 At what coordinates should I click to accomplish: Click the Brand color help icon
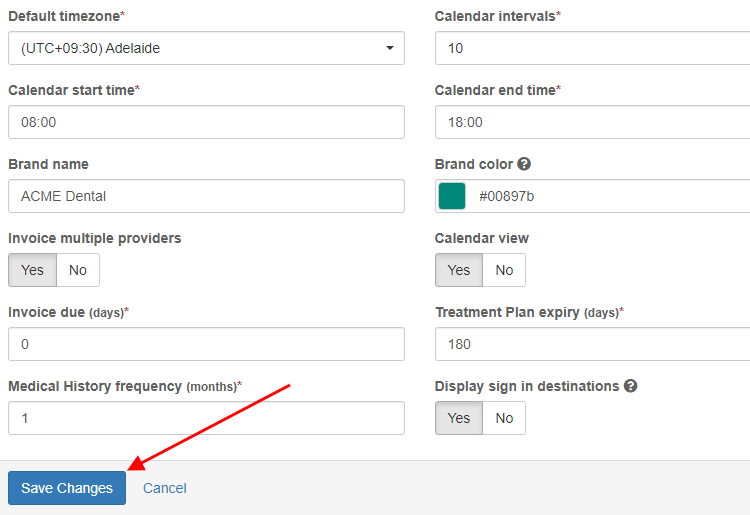(x=524, y=164)
